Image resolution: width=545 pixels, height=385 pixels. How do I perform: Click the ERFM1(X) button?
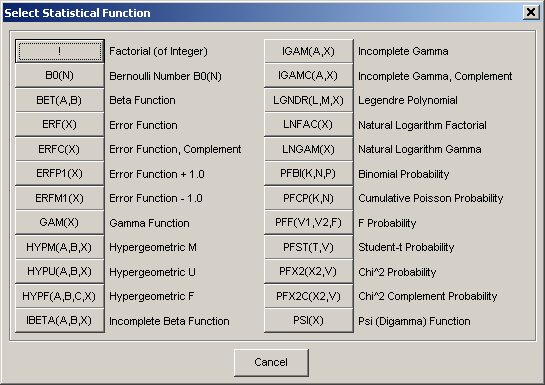59,198
